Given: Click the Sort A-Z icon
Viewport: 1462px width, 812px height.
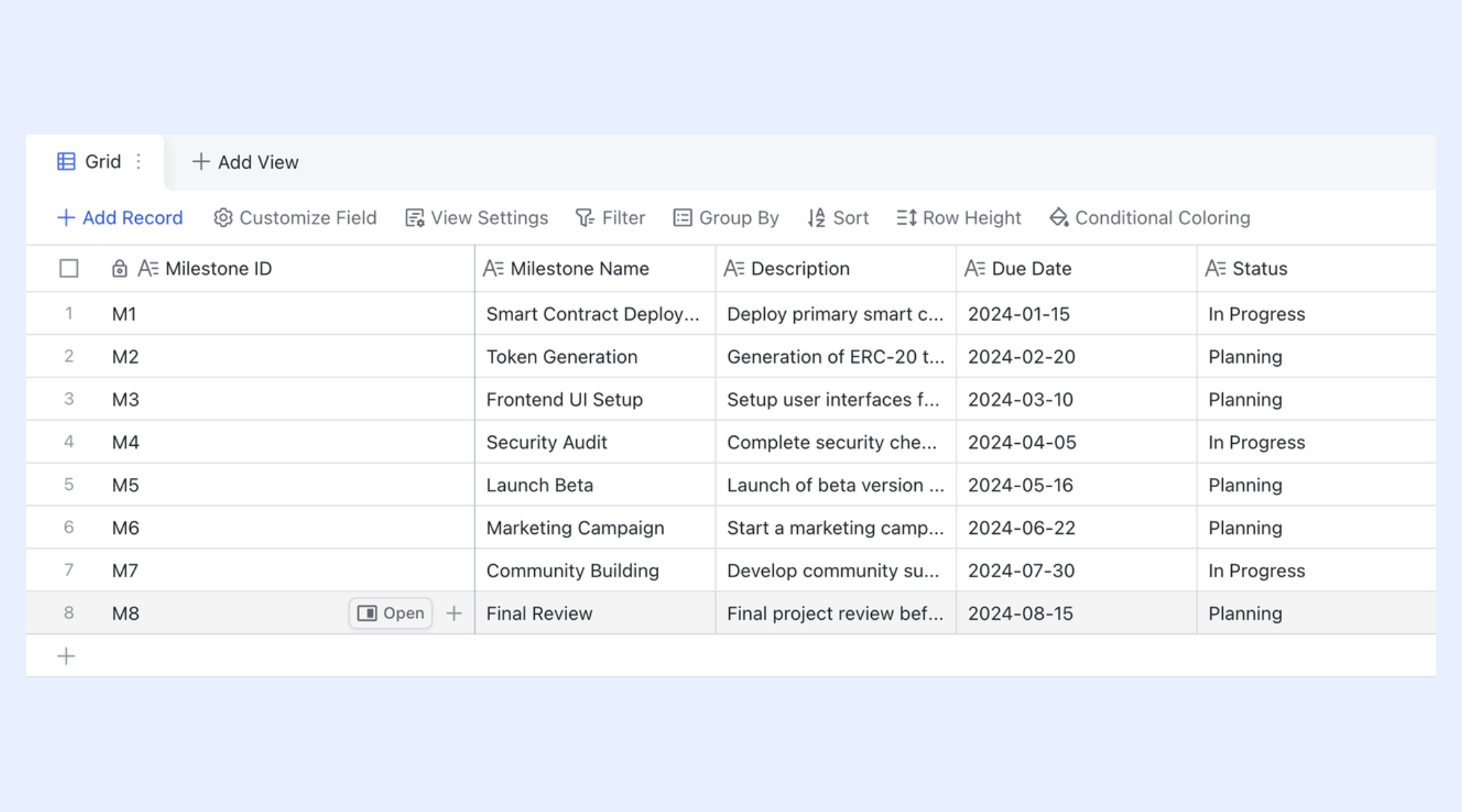Looking at the screenshot, I should tap(816, 218).
